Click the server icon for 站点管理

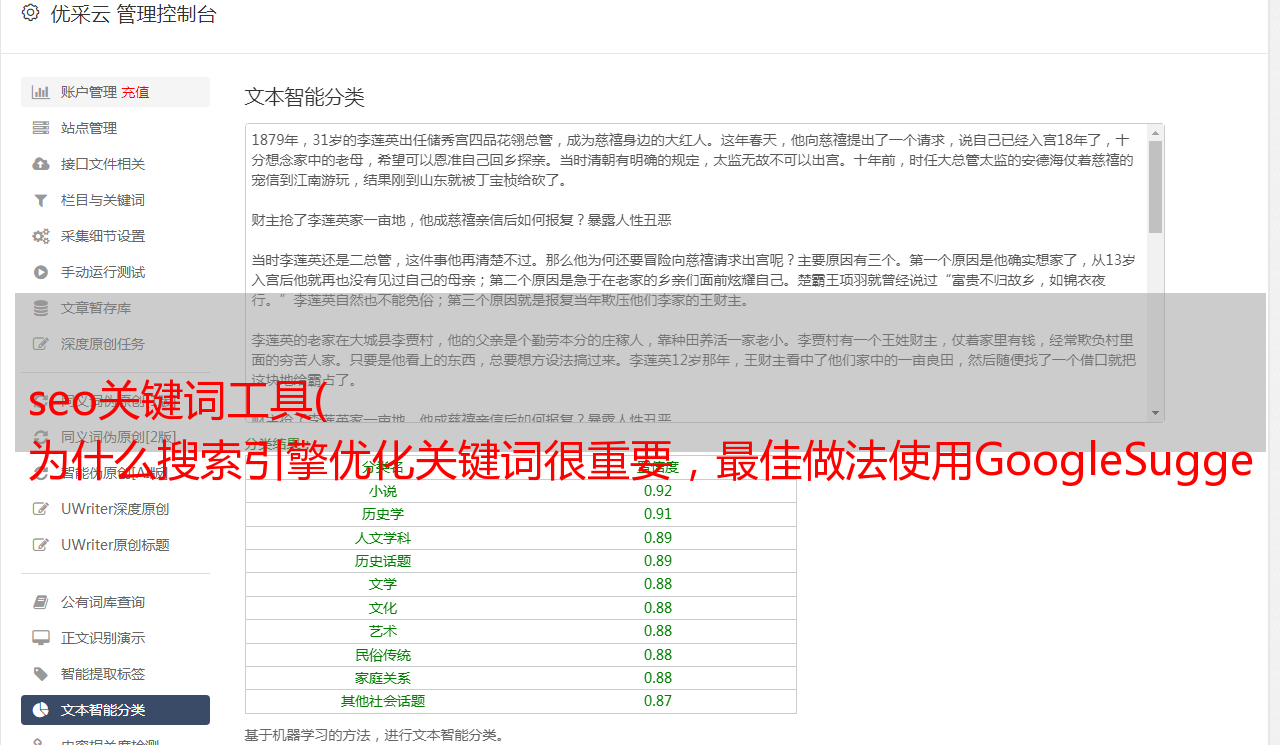pyautogui.click(x=41, y=128)
